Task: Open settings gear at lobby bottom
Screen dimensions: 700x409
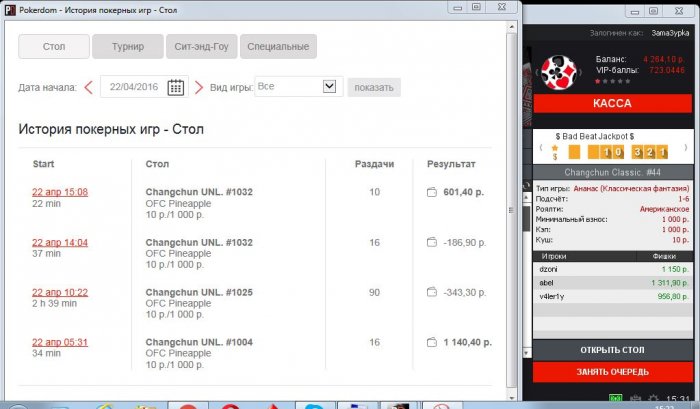Action: [x=653, y=398]
